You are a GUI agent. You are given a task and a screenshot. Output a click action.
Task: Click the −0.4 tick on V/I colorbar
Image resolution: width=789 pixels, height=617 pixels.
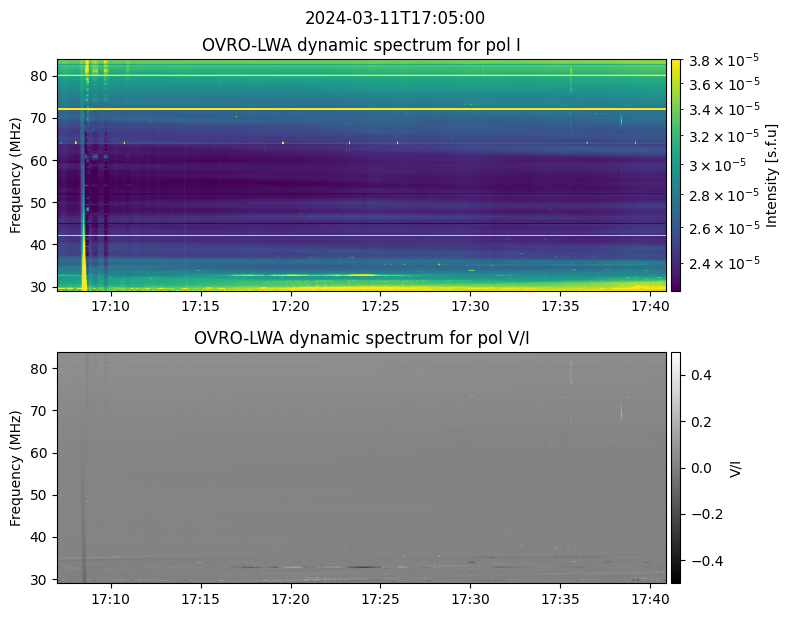point(703,561)
